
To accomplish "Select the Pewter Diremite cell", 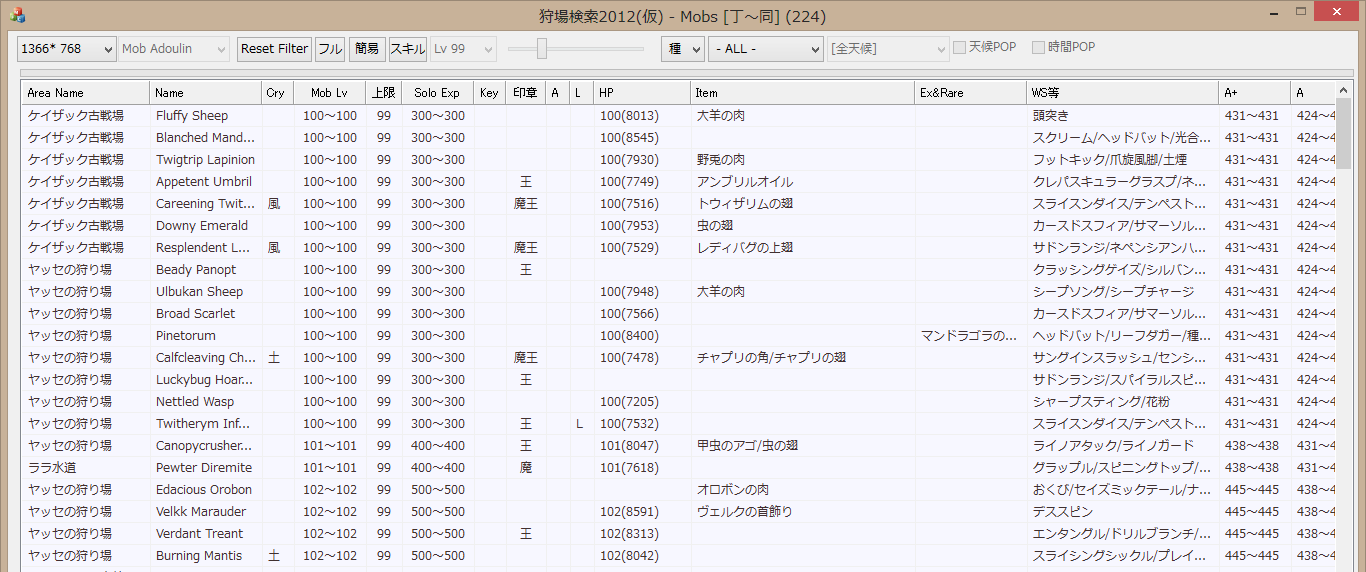I will [206, 468].
